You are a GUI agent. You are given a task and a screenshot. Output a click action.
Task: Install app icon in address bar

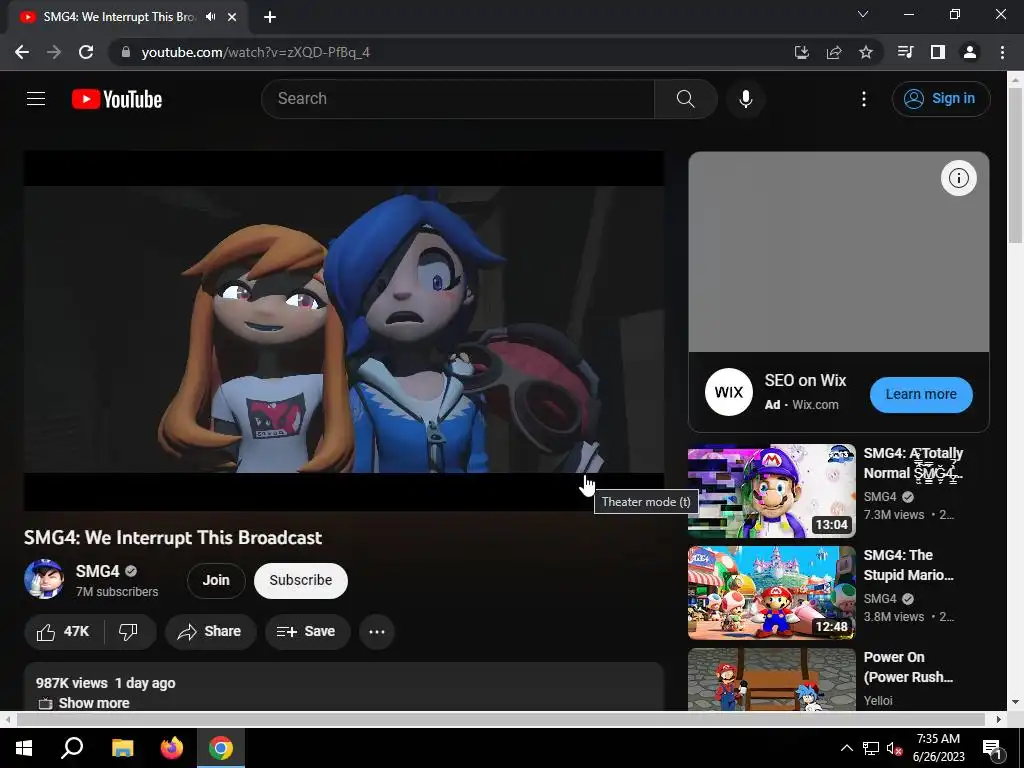[802, 52]
